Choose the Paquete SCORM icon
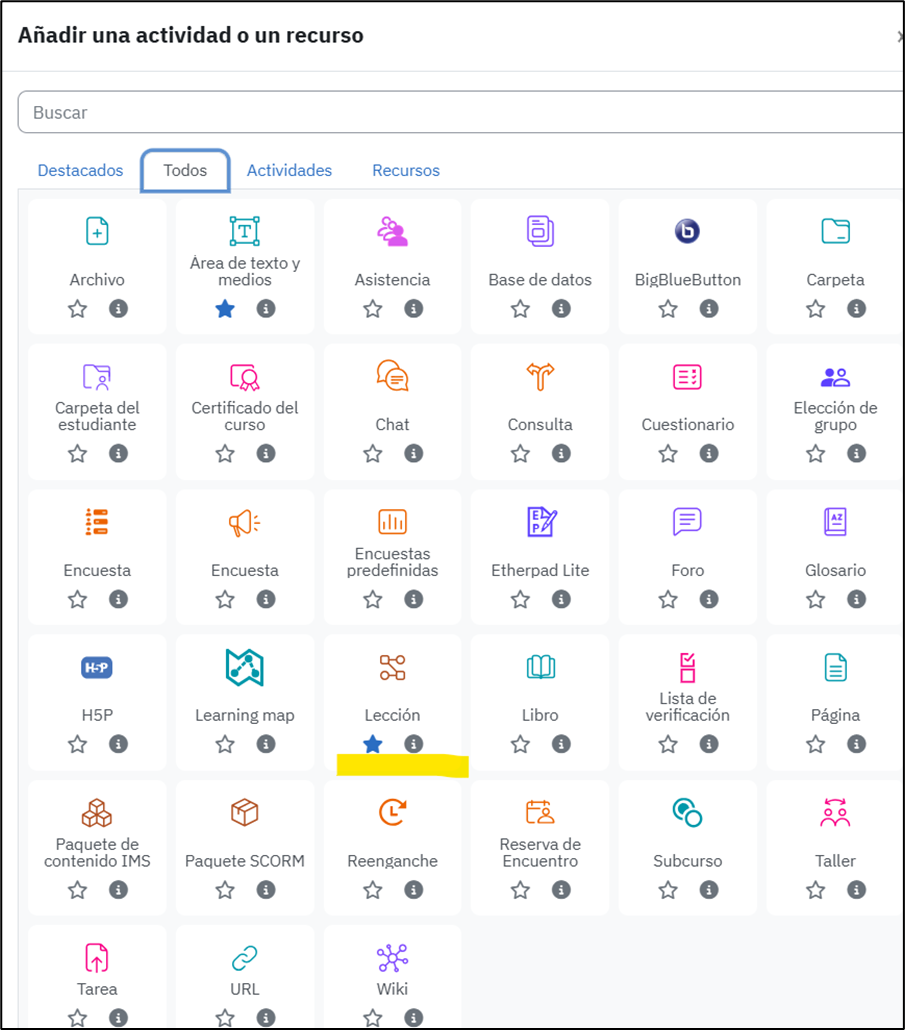905x1030 pixels. coord(244,812)
